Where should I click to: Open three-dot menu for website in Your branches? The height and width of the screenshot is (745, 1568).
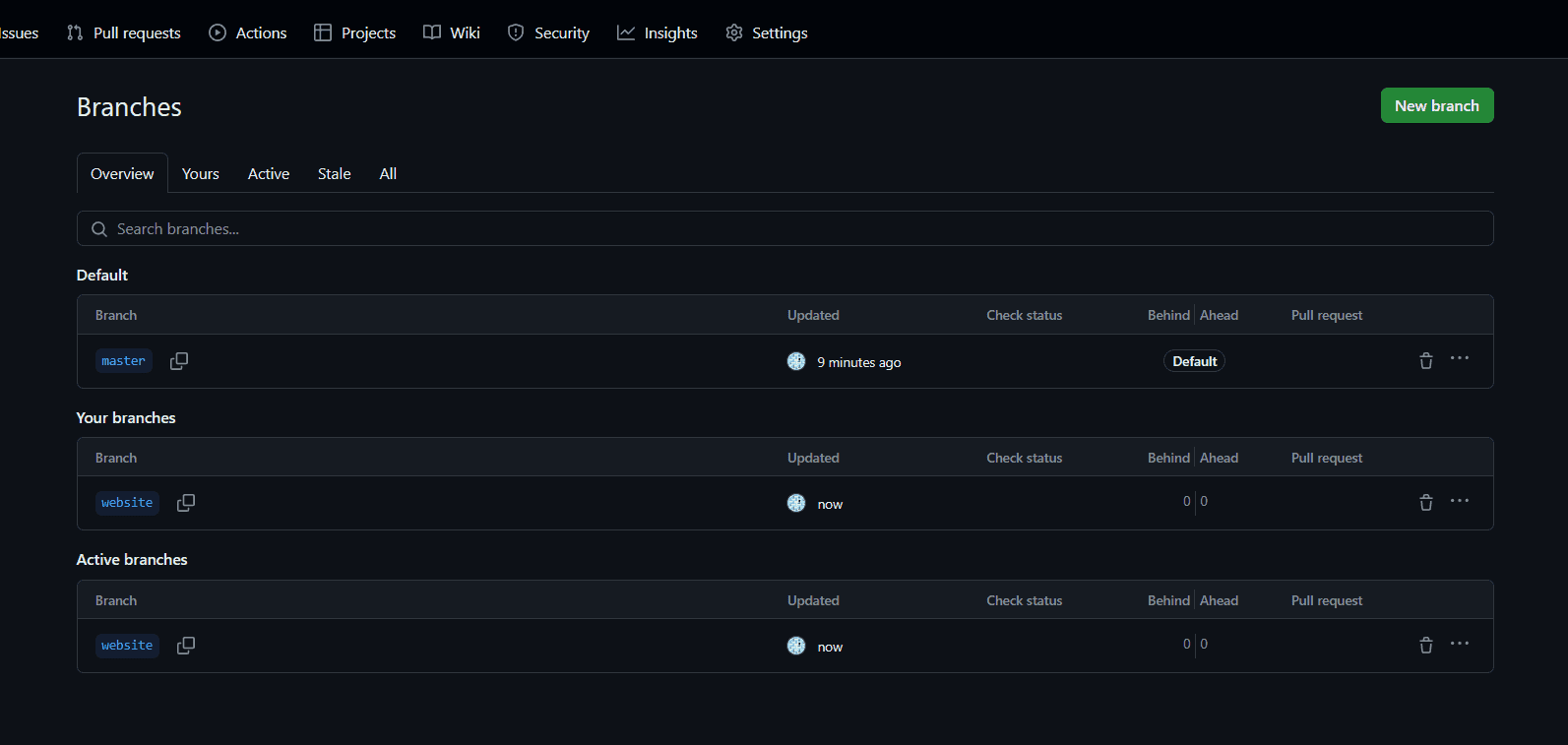pos(1460,501)
